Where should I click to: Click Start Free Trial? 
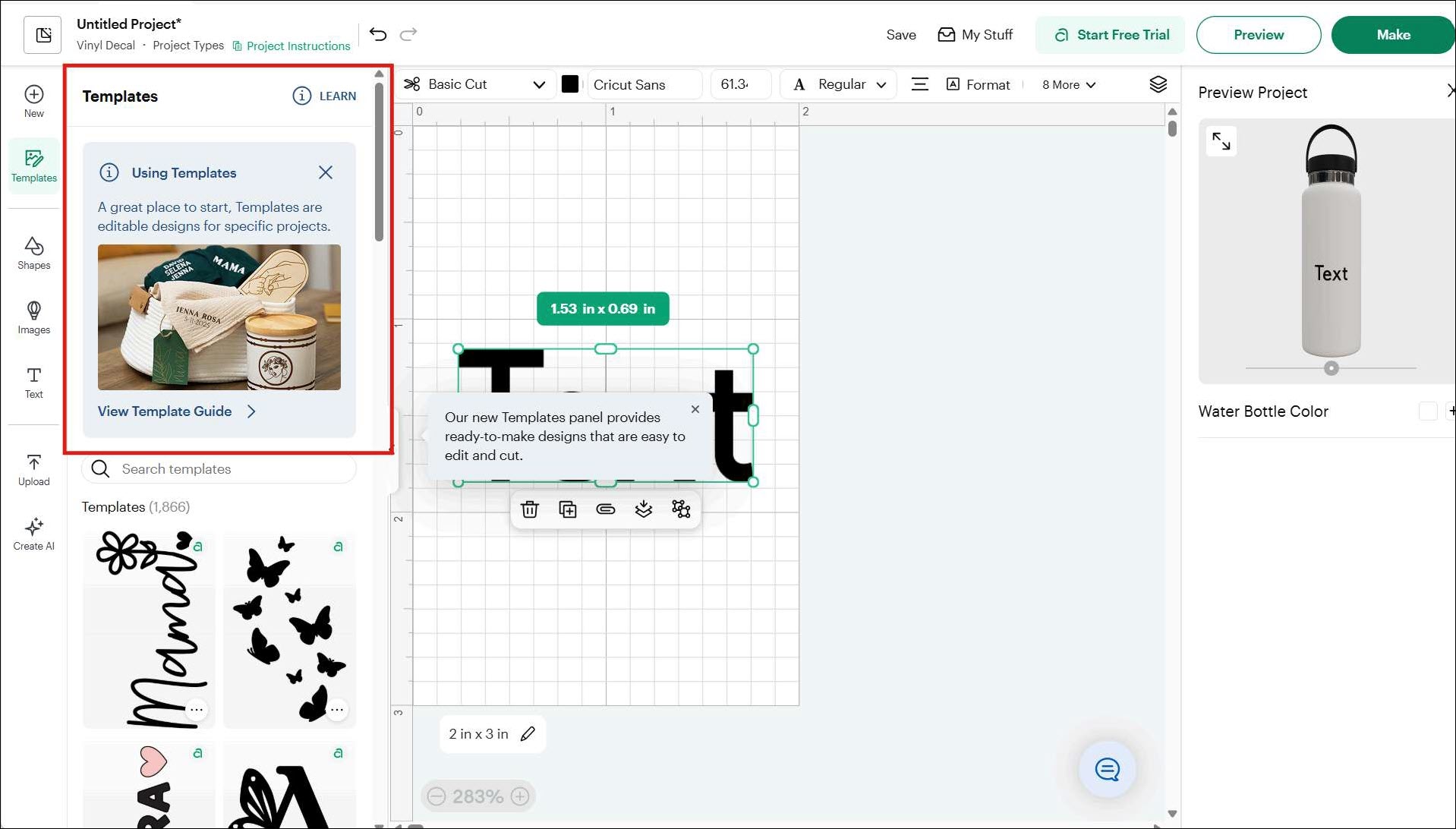tap(1111, 35)
